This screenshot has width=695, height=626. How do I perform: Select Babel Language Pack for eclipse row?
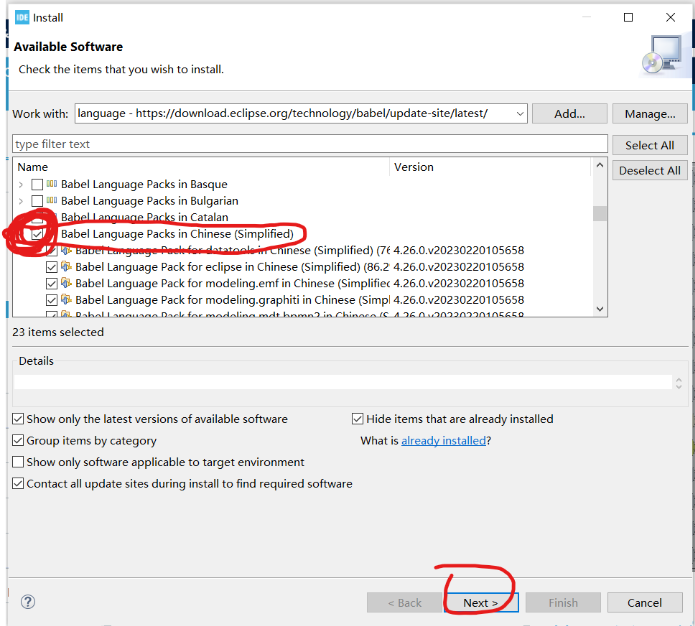click(232, 267)
